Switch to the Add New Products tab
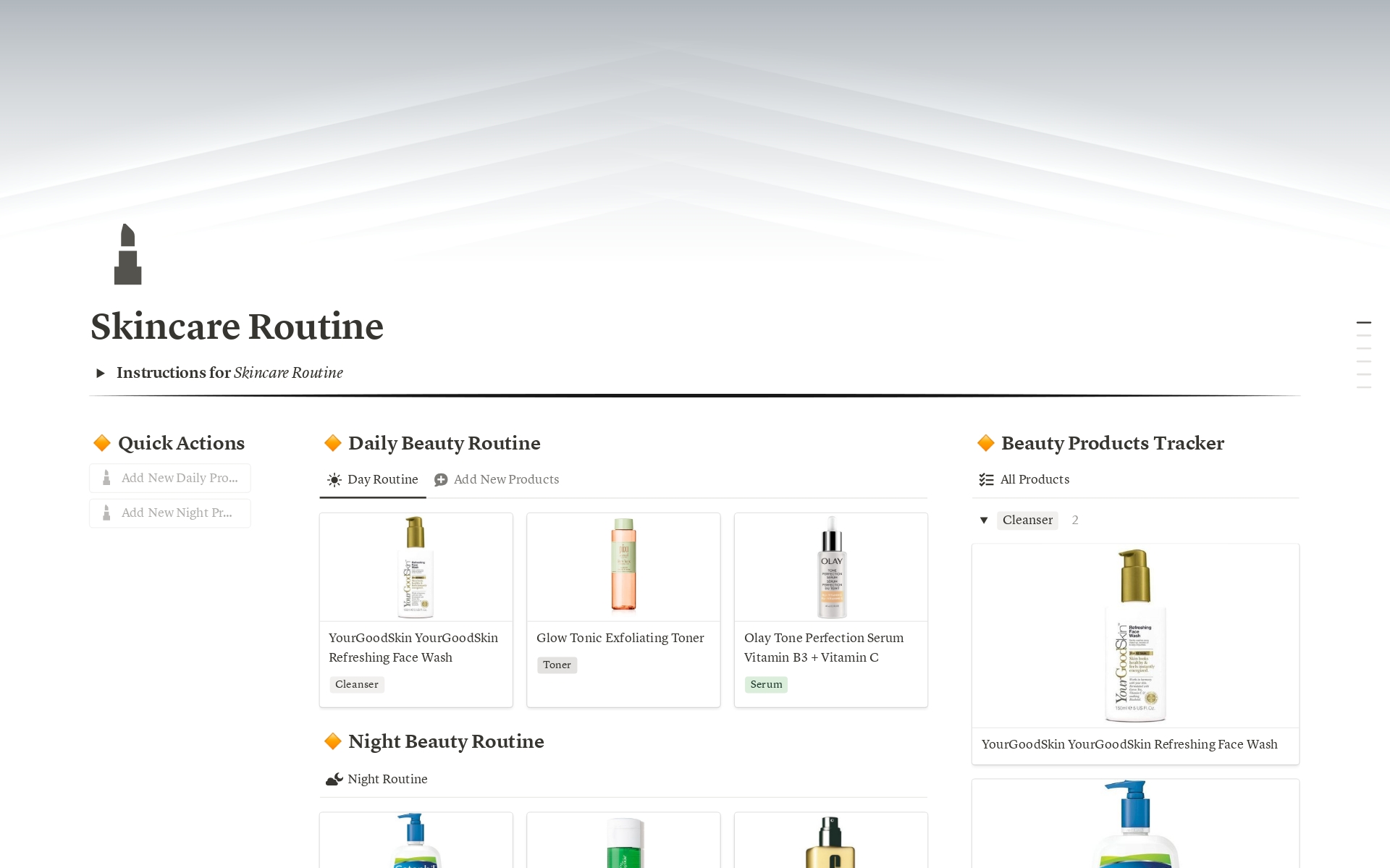 click(x=505, y=480)
